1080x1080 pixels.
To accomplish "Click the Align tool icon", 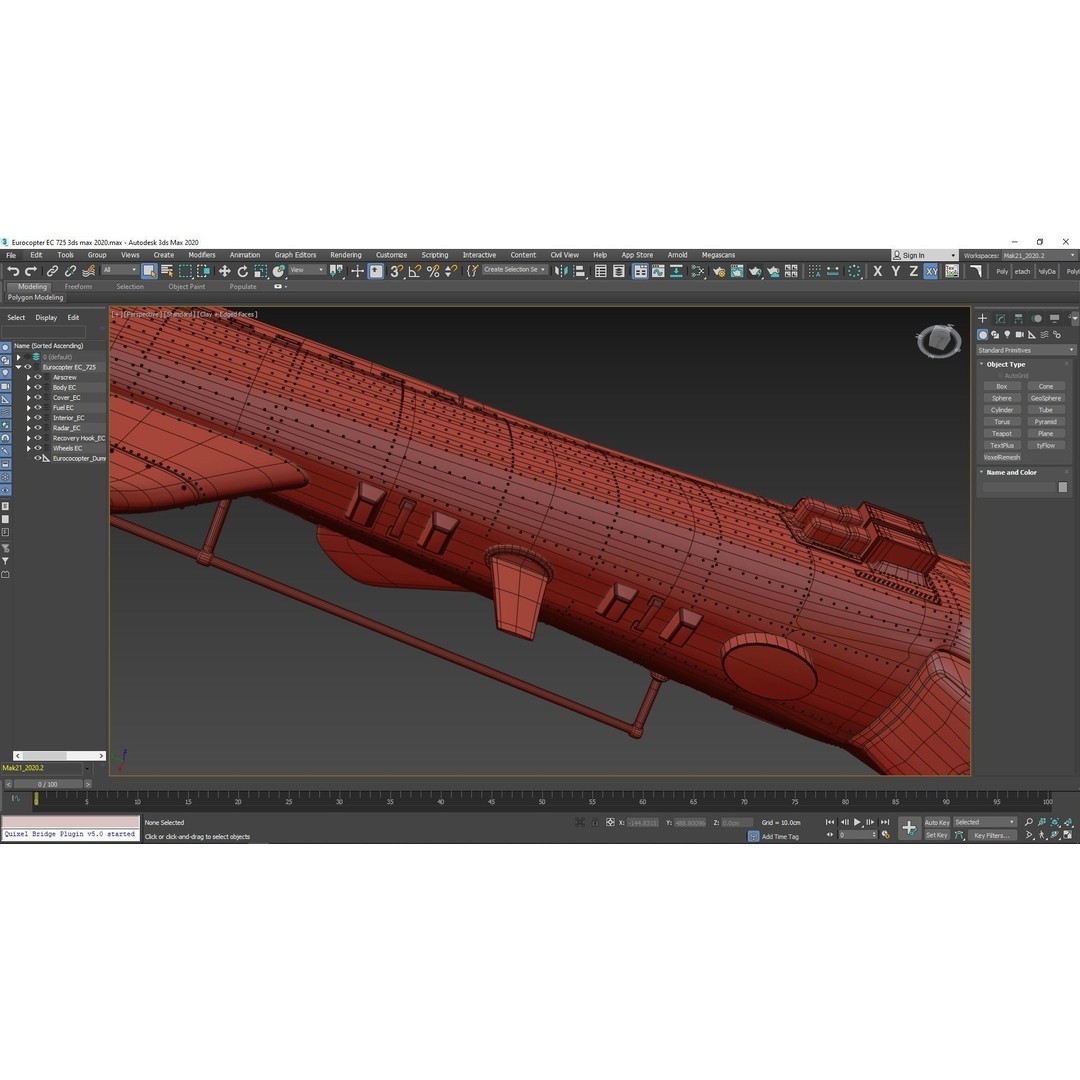I will coord(579,271).
